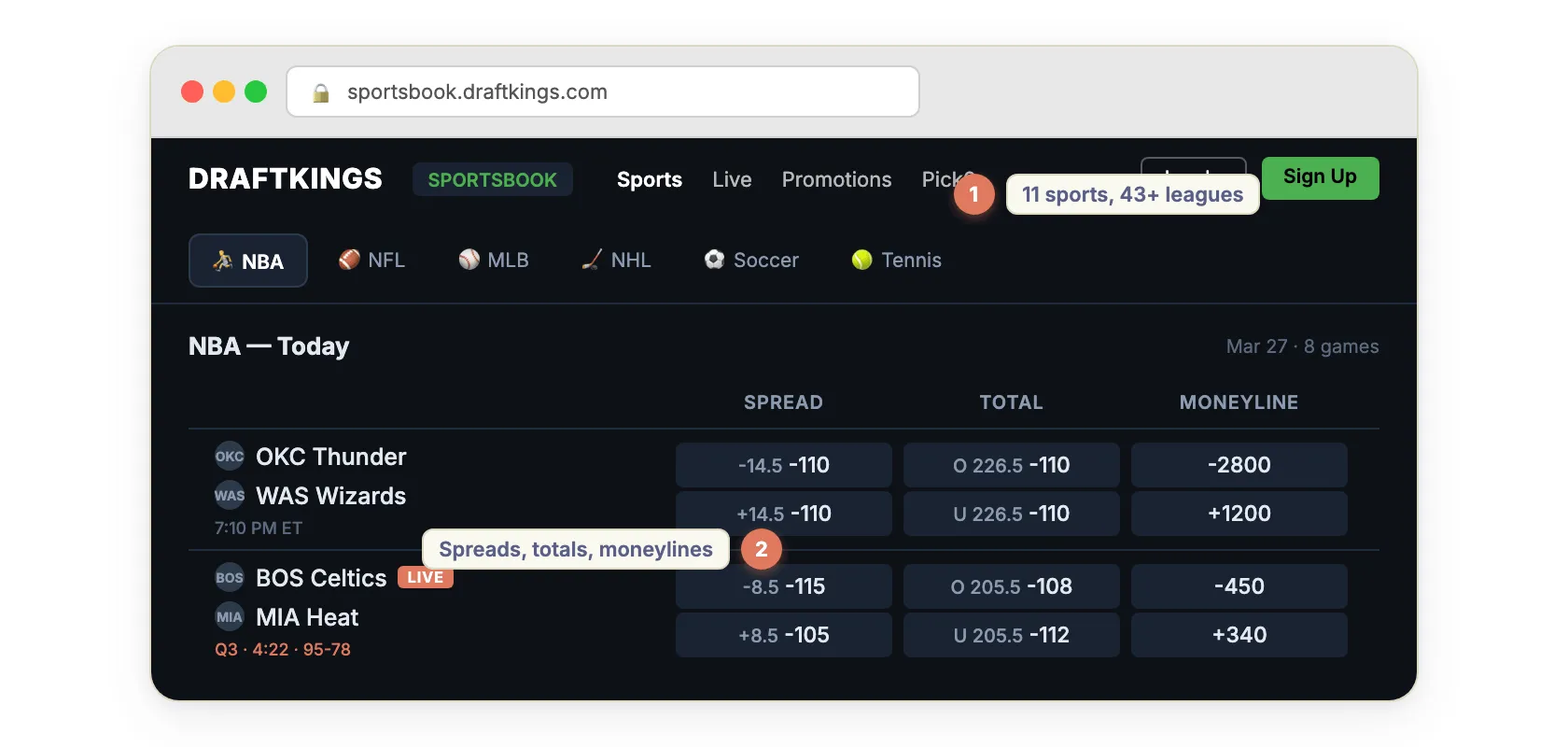The width and height of the screenshot is (1568, 747).
Task: Open the Sports navigation menu item
Action: pos(650,179)
